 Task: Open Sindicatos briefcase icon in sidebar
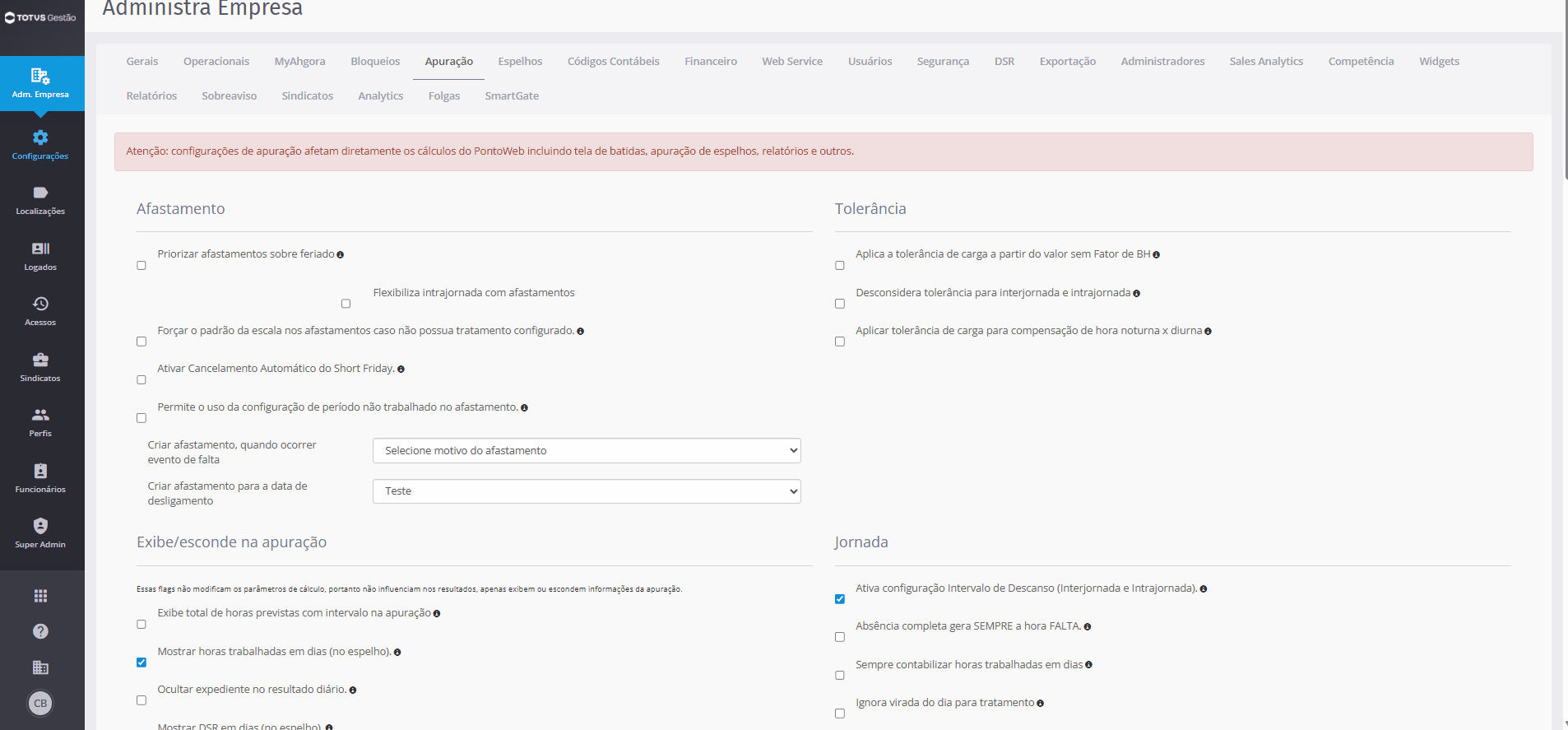click(x=40, y=360)
